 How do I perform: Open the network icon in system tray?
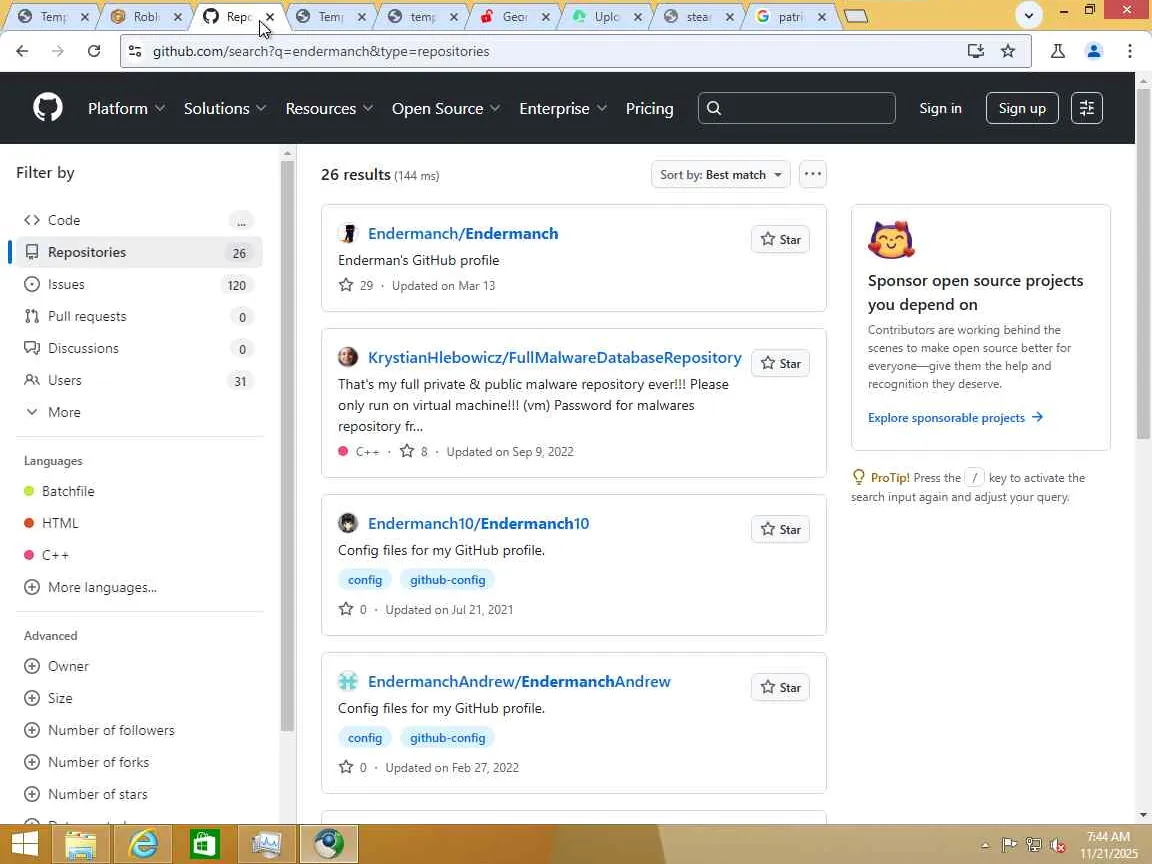click(1034, 846)
